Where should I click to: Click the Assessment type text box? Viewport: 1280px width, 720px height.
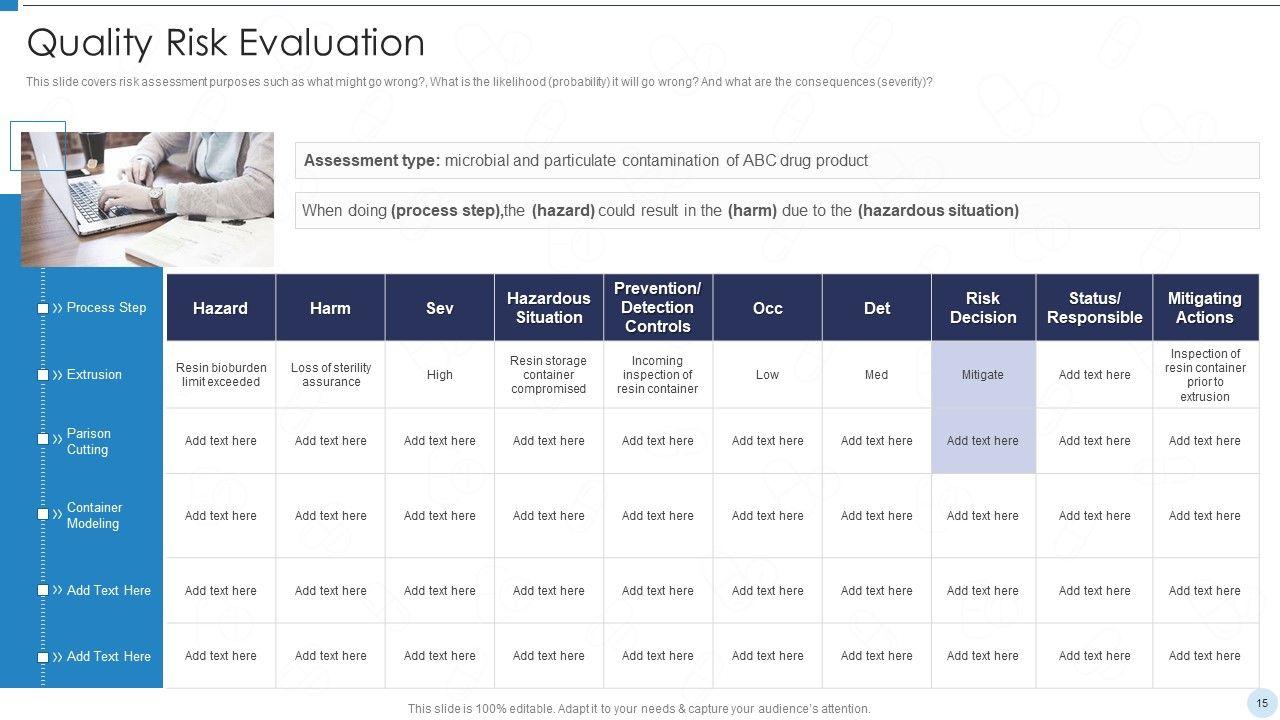tap(776, 161)
